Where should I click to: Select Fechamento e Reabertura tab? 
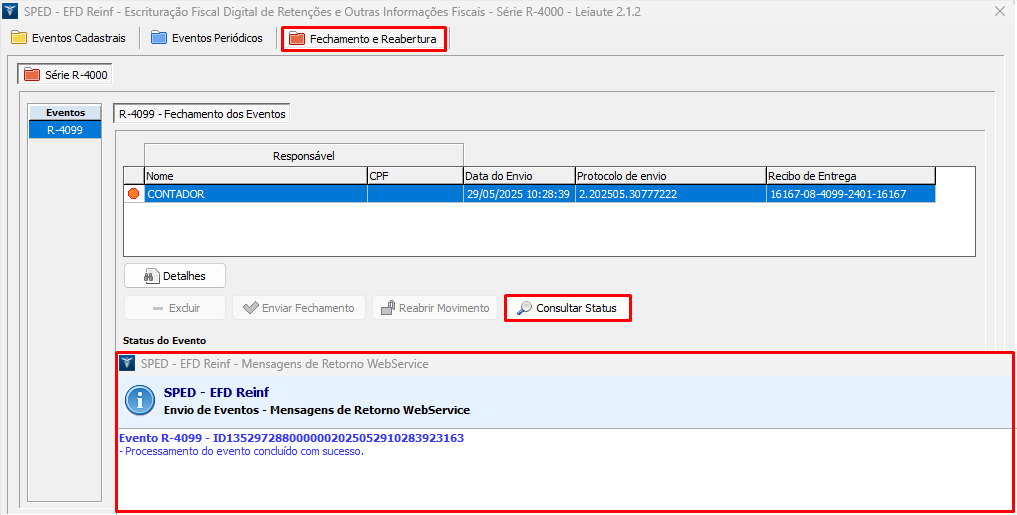(363, 39)
